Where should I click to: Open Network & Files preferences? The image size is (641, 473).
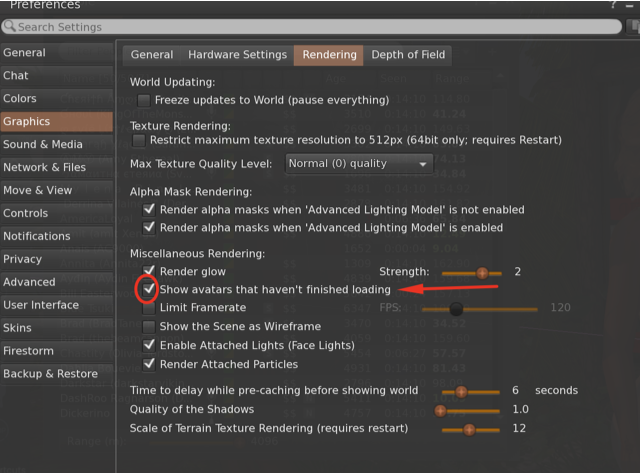[x=57, y=167]
